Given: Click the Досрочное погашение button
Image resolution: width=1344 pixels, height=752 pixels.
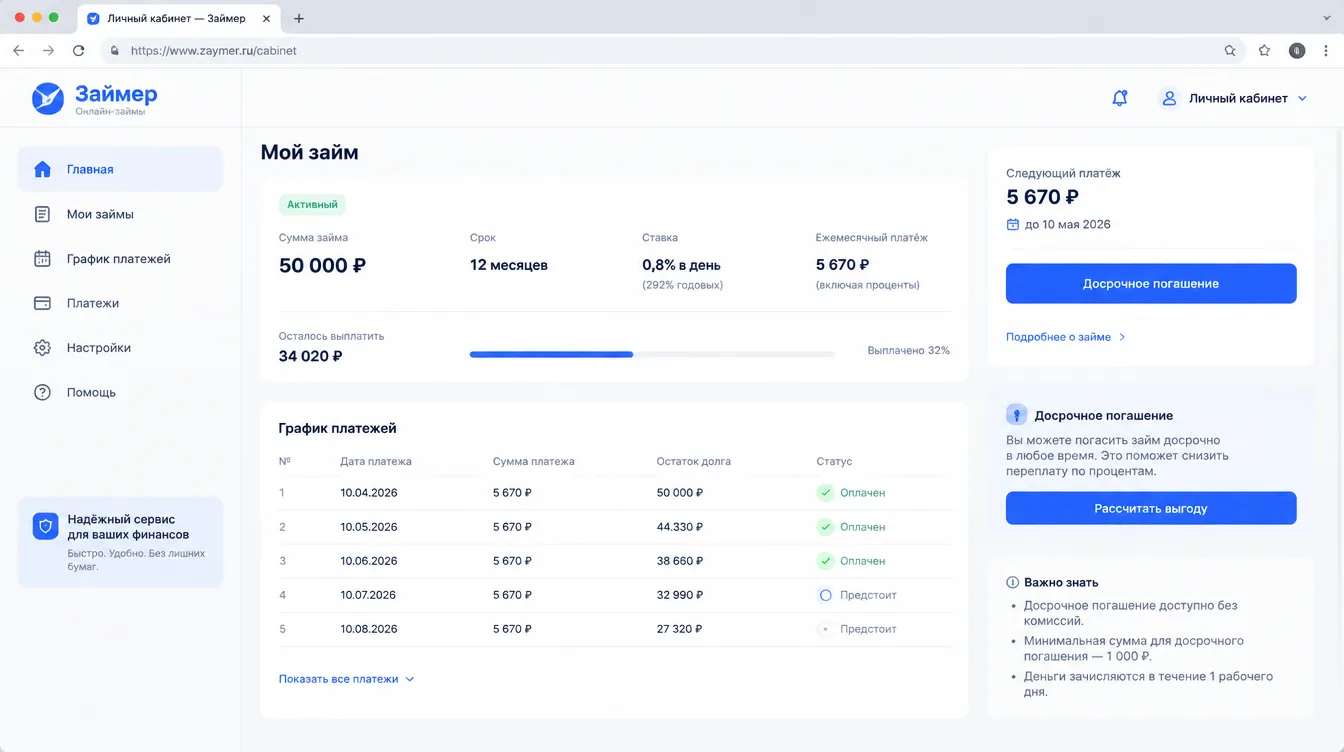Looking at the screenshot, I should (1151, 284).
